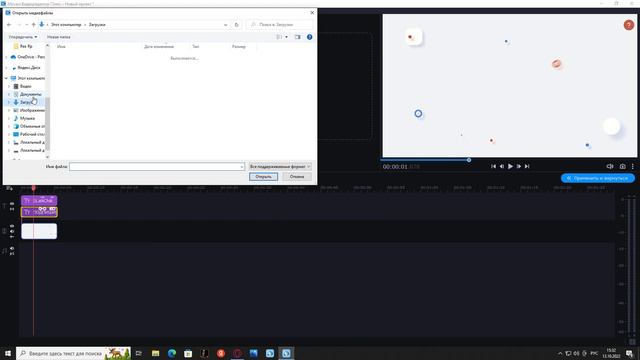
Task: Expand the Видео tree node
Action: (x=9, y=87)
